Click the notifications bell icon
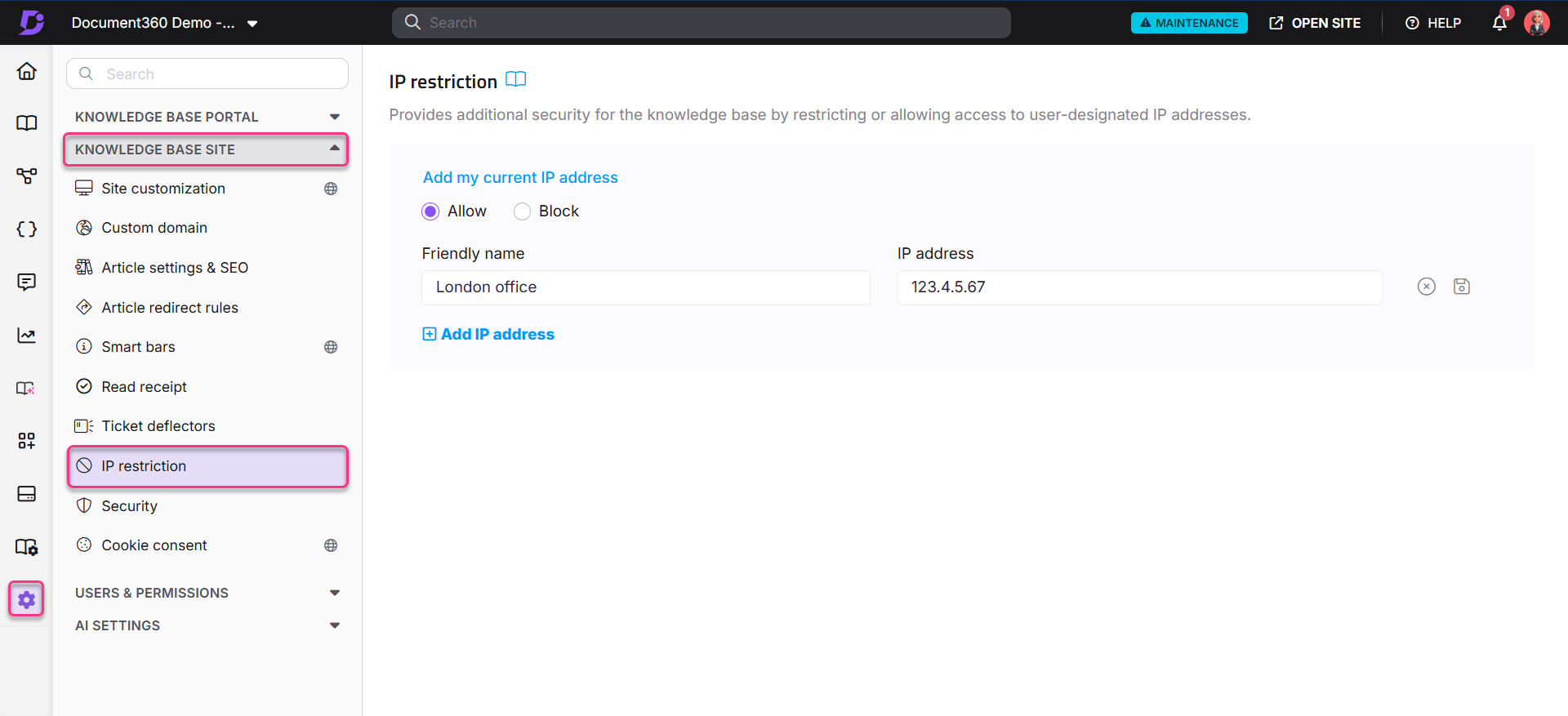 1499,23
